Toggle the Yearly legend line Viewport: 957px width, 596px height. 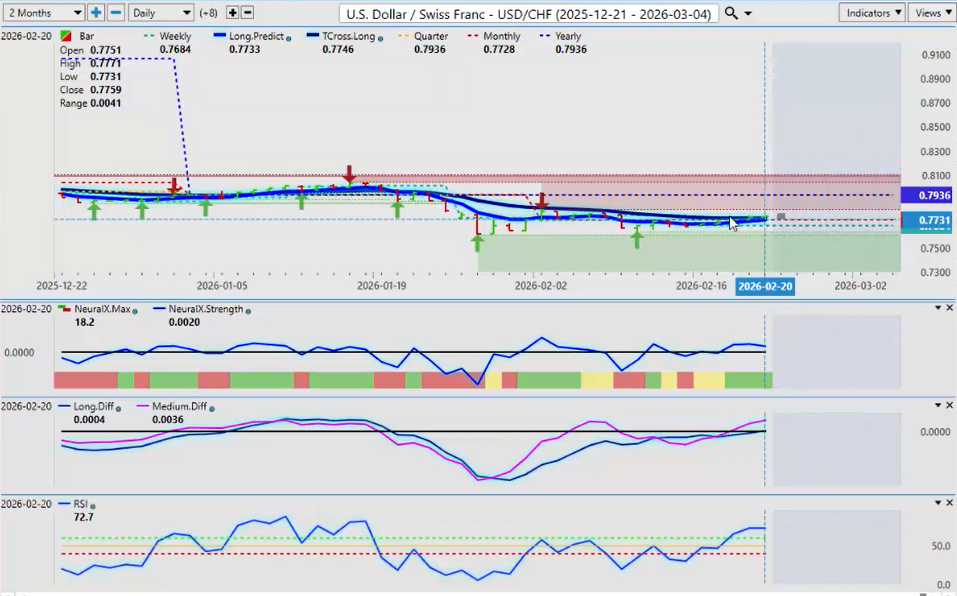[563, 36]
